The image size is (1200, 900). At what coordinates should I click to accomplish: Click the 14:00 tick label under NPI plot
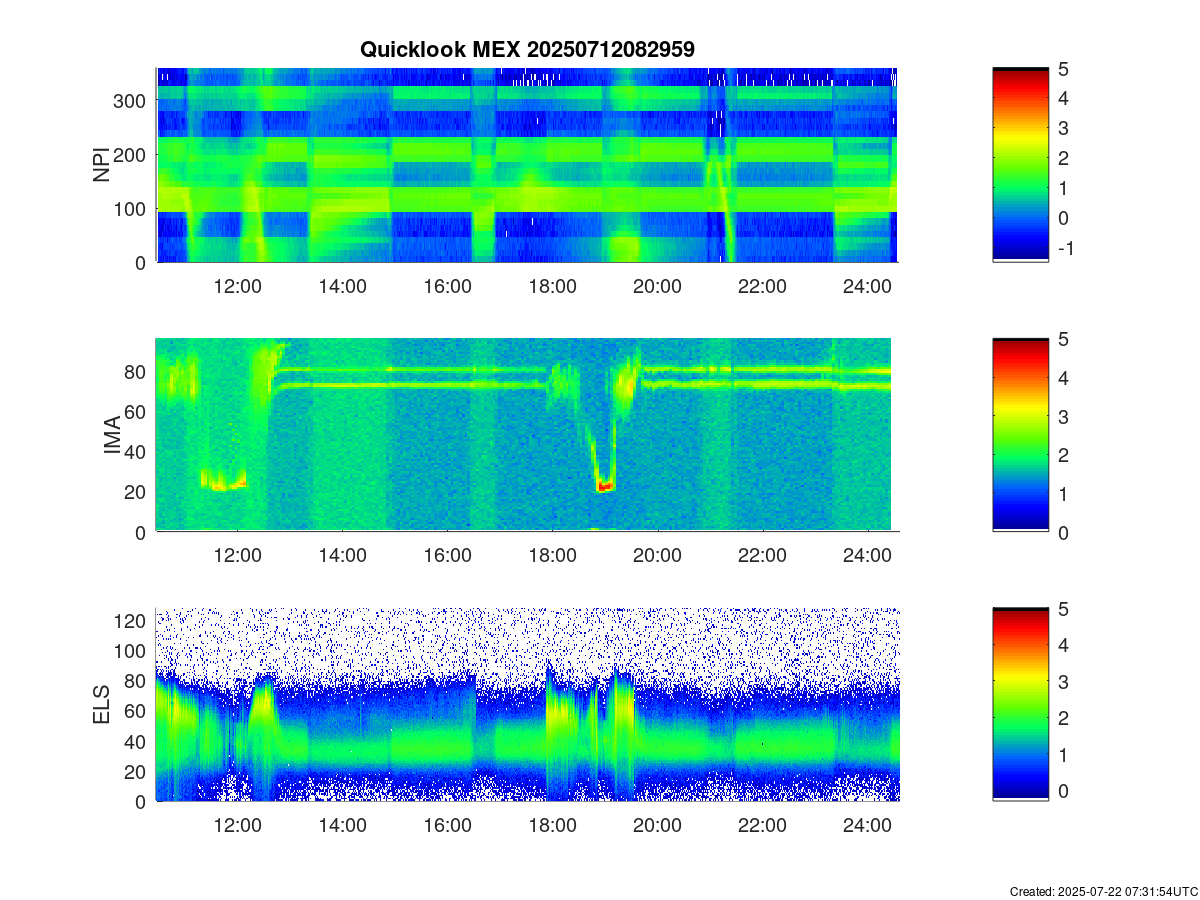pyautogui.click(x=343, y=286)
